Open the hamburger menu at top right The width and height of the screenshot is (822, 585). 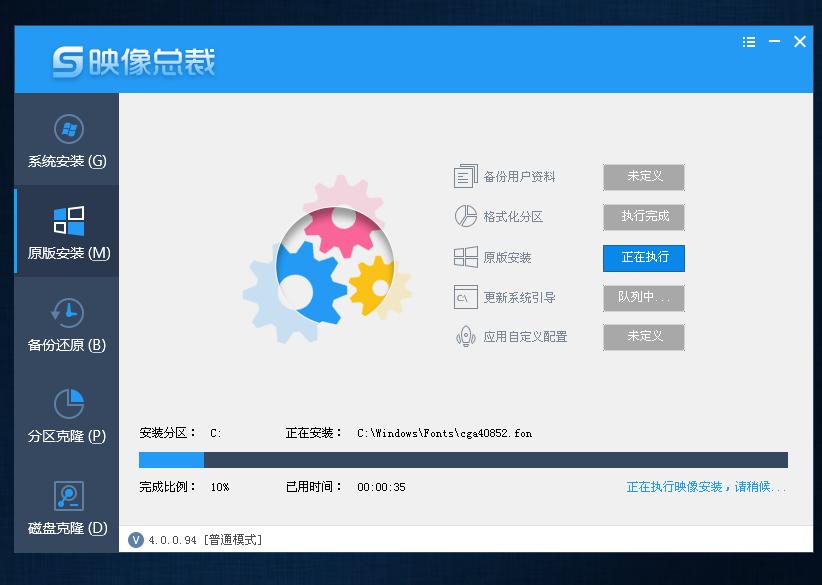tap(748, 42)
